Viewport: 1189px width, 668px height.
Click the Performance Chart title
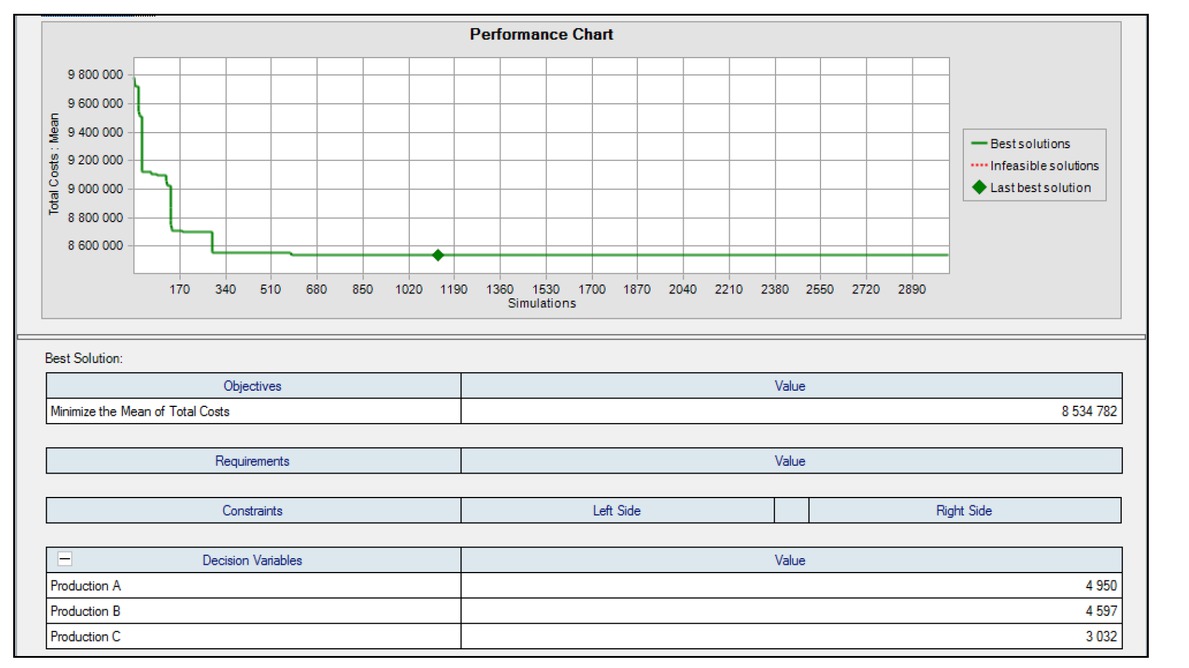pos(541,34)
